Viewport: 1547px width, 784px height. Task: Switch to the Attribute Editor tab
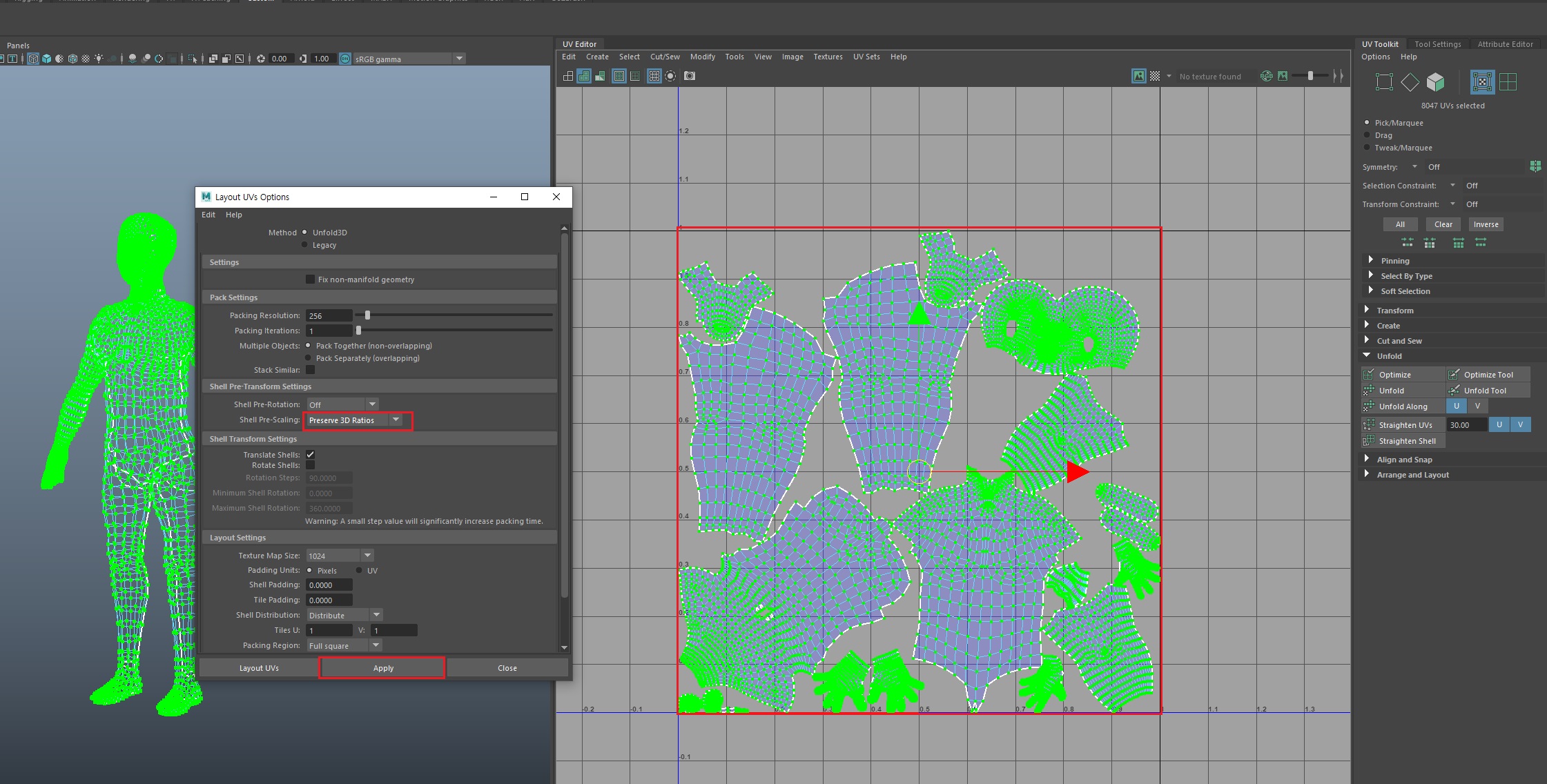tap(1505, 44)
